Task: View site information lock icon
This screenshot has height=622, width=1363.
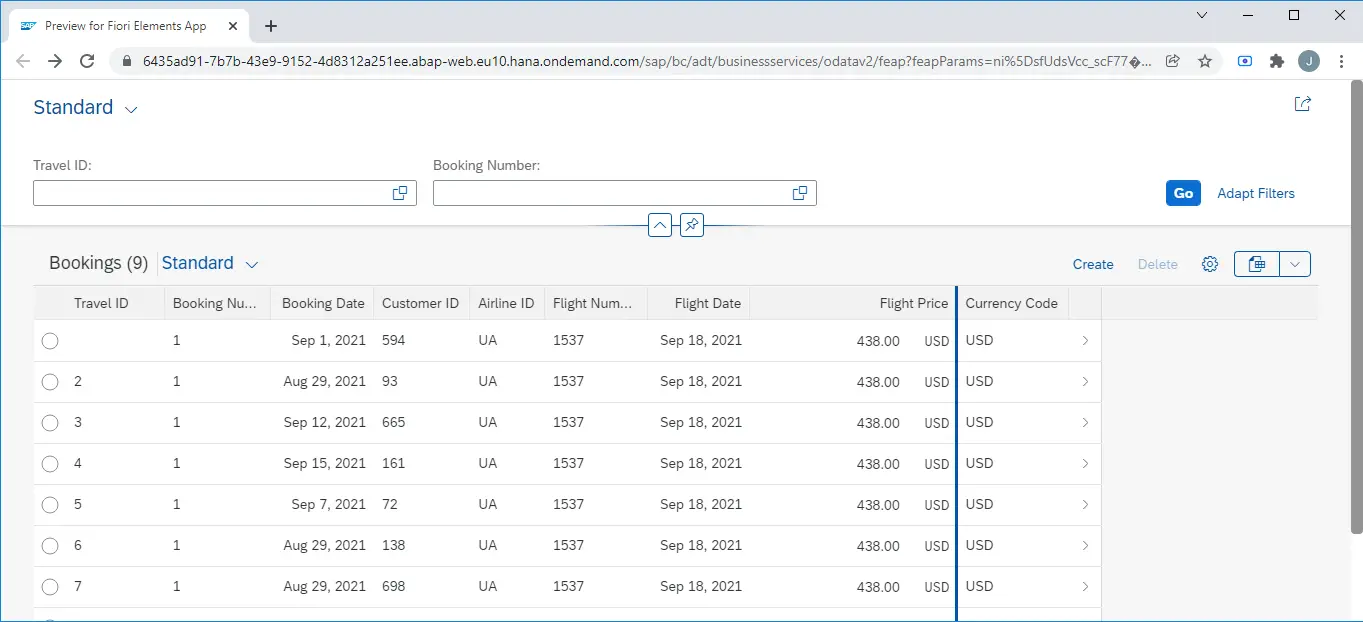Action: (x=125, y=61)
